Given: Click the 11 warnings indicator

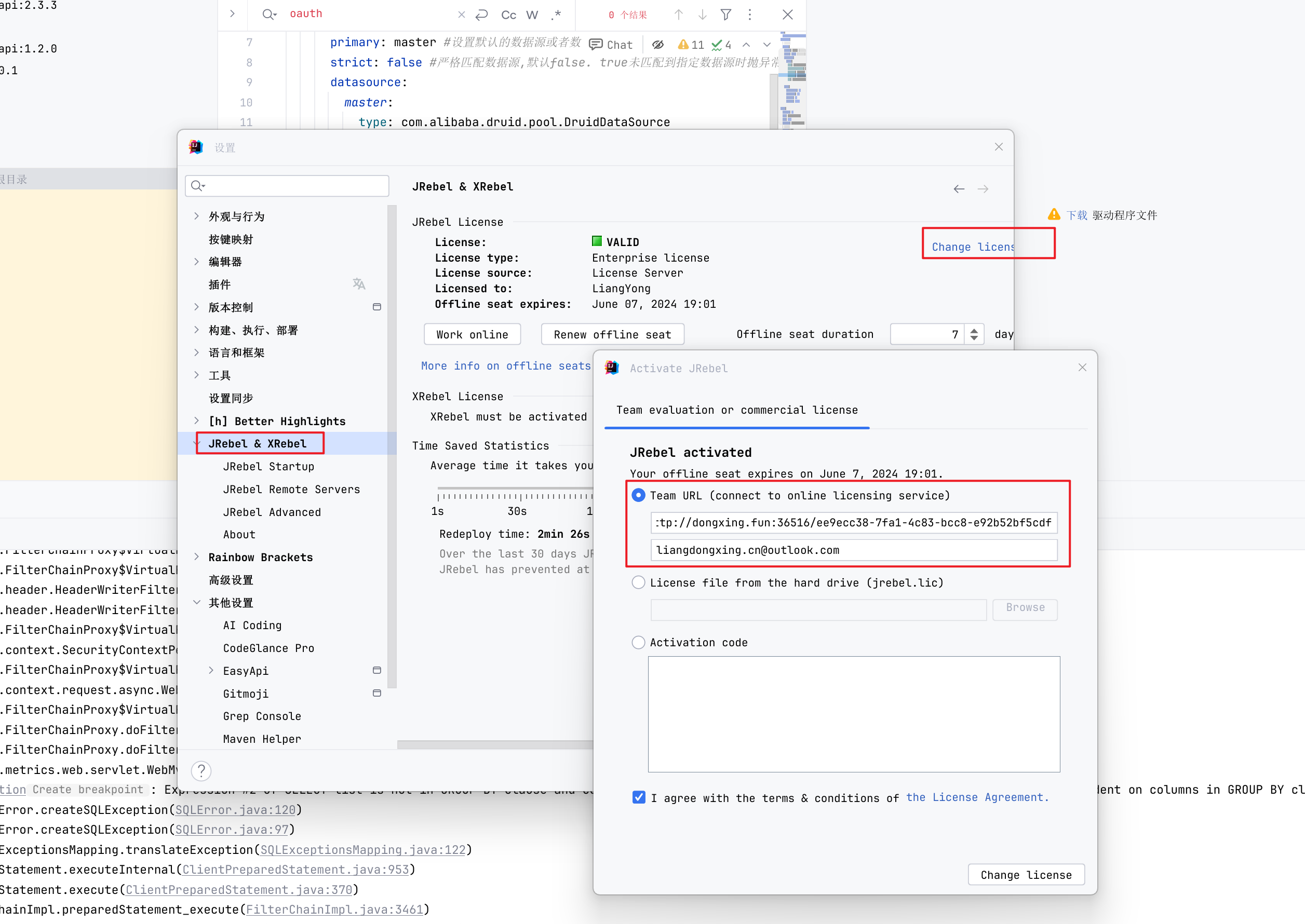Looking at the screenshot, I should tap(690, 44).
